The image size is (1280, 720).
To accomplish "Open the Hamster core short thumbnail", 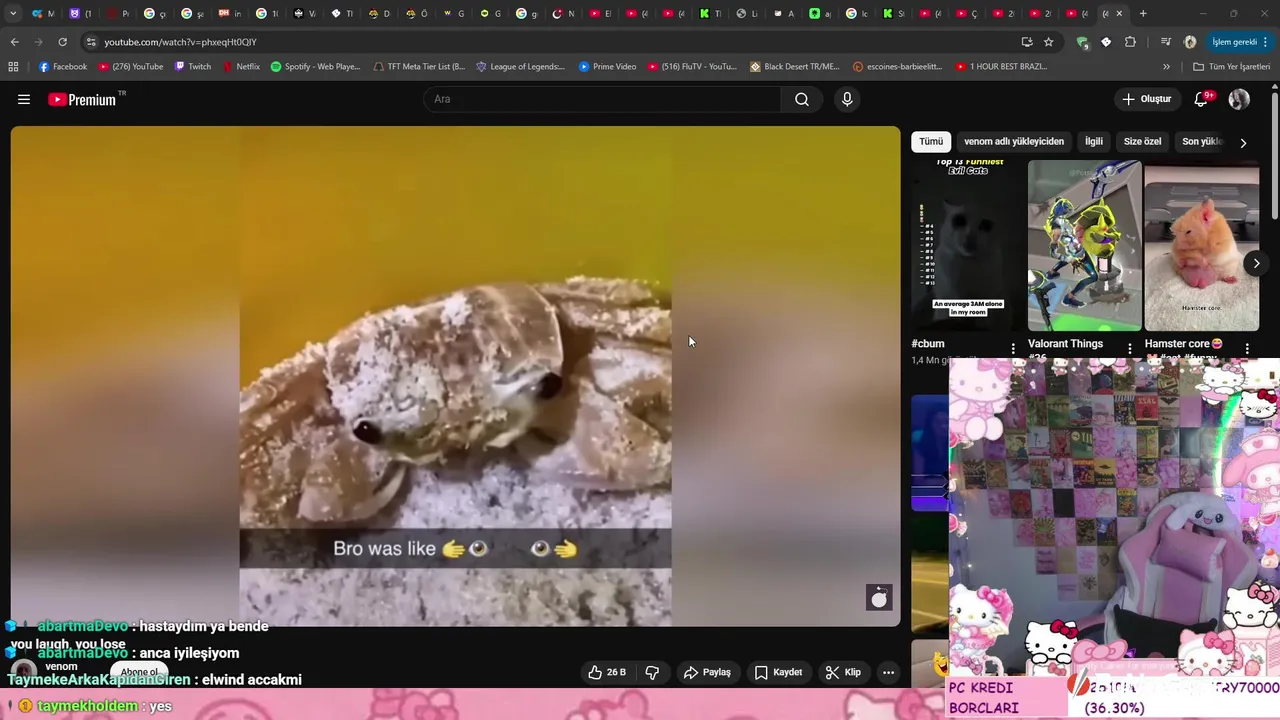I will point(1201,245).
